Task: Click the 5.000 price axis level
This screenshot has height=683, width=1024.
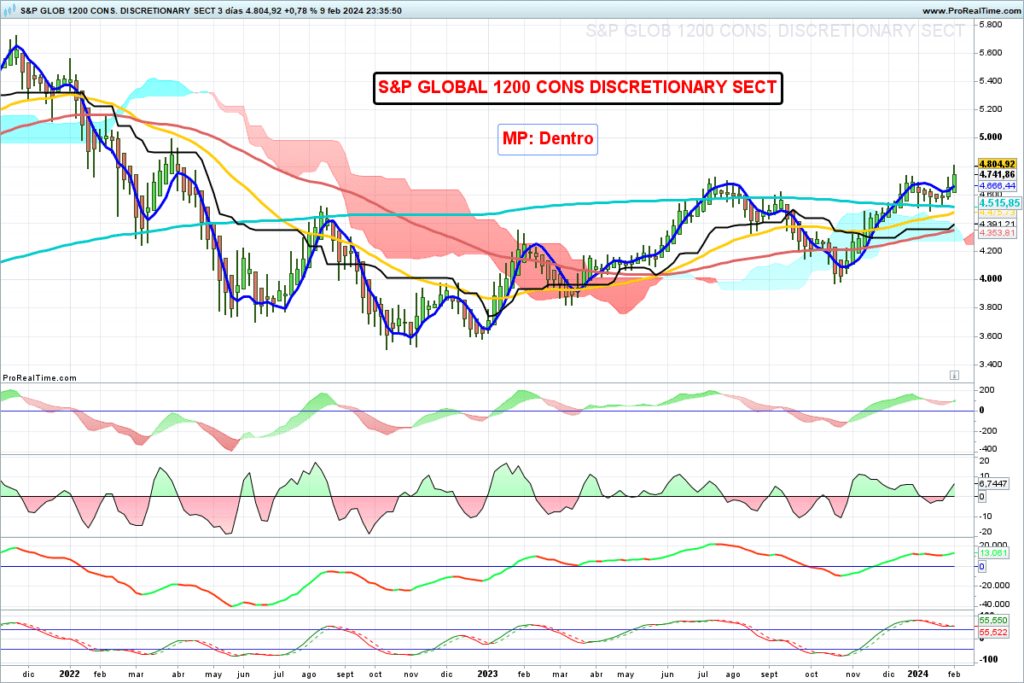Action: tap(991, 137)
